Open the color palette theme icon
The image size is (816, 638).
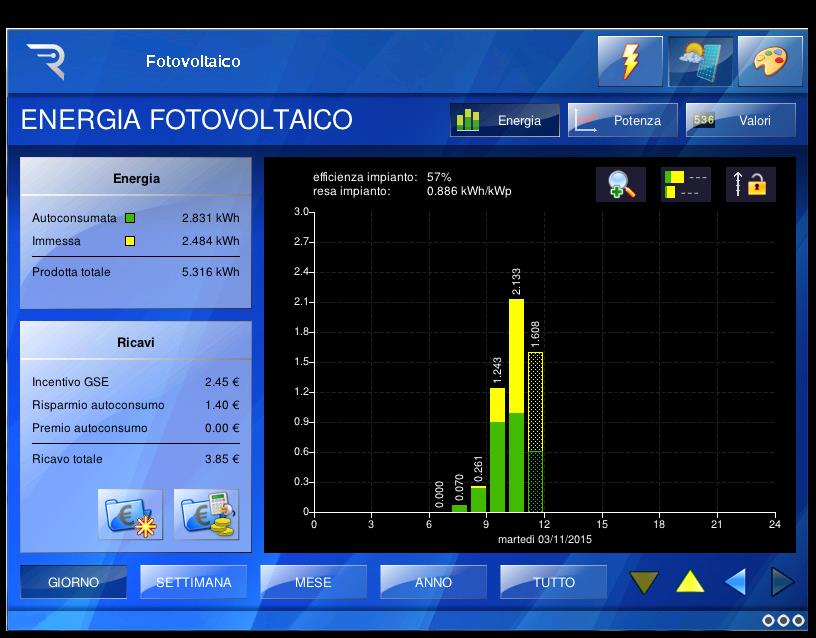(x=770, y=61)
